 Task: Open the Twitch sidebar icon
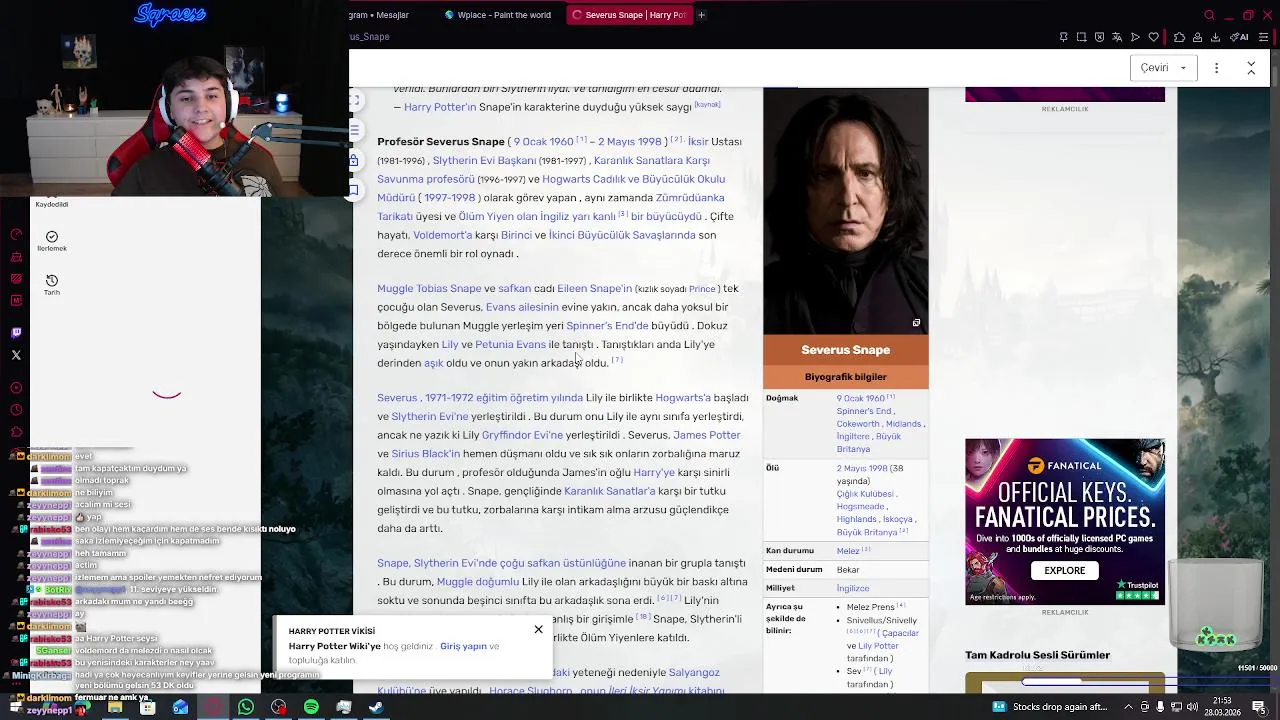click(16, 333)
